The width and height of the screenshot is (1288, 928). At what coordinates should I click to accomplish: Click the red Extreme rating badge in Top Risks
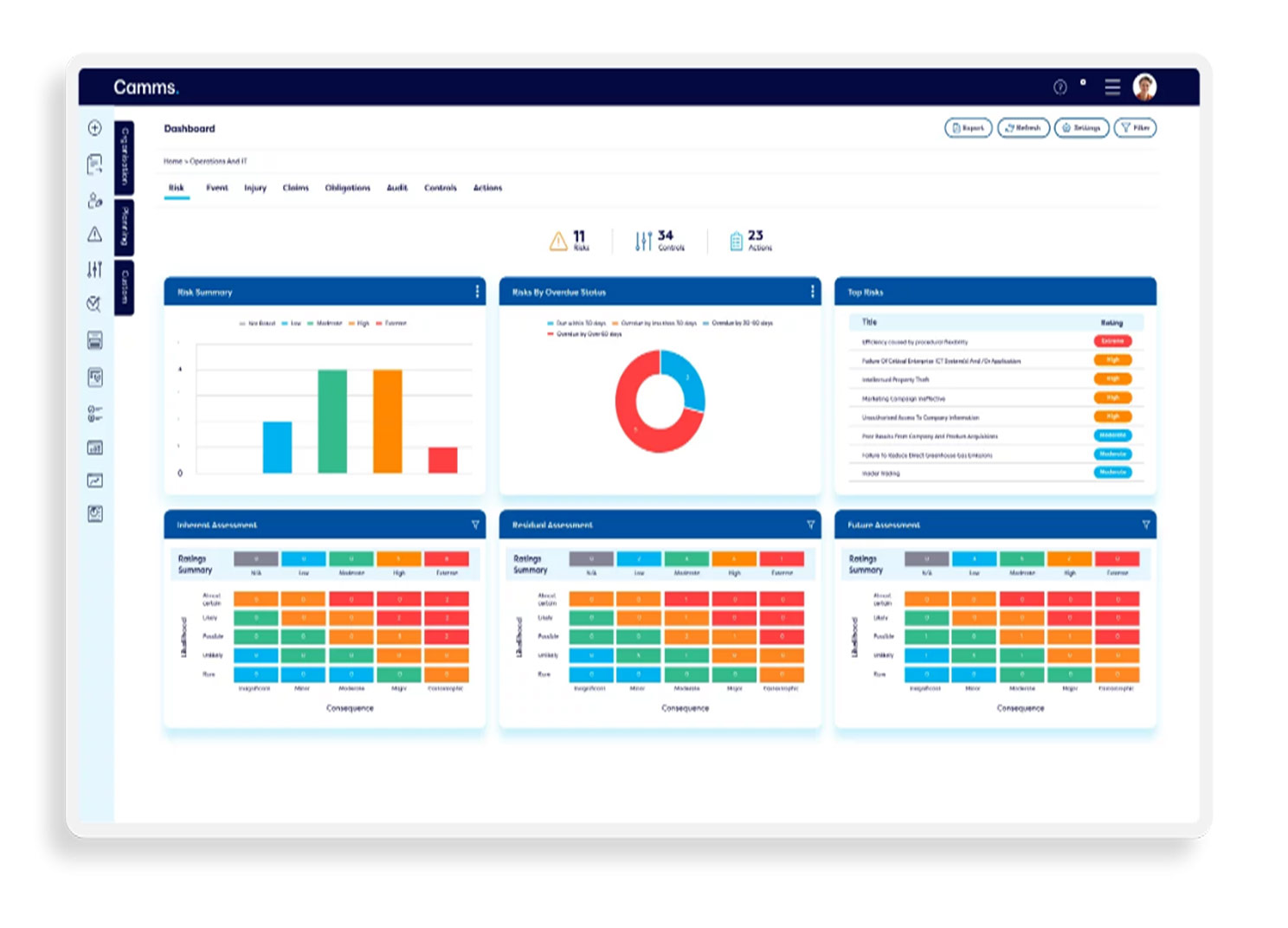(1112, 341)
